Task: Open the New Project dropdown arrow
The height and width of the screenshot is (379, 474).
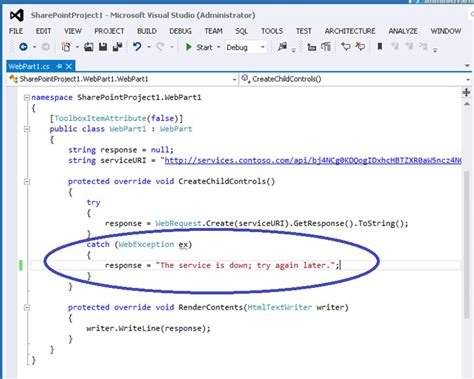Action: point(77,47)
